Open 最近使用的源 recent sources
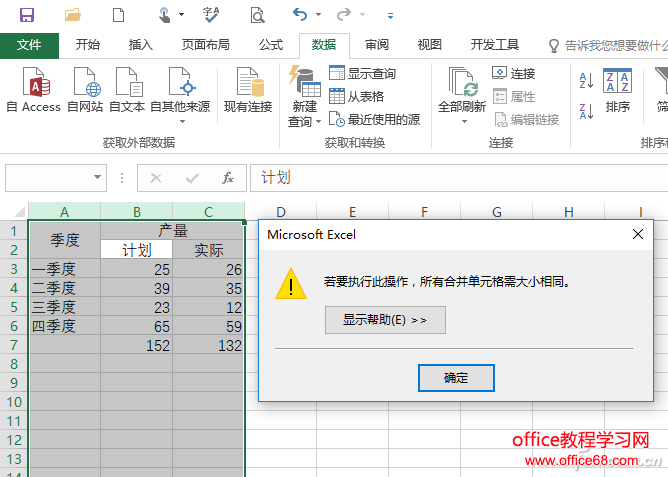This screenshot has height=477, width=668. (x=374, y=119)
